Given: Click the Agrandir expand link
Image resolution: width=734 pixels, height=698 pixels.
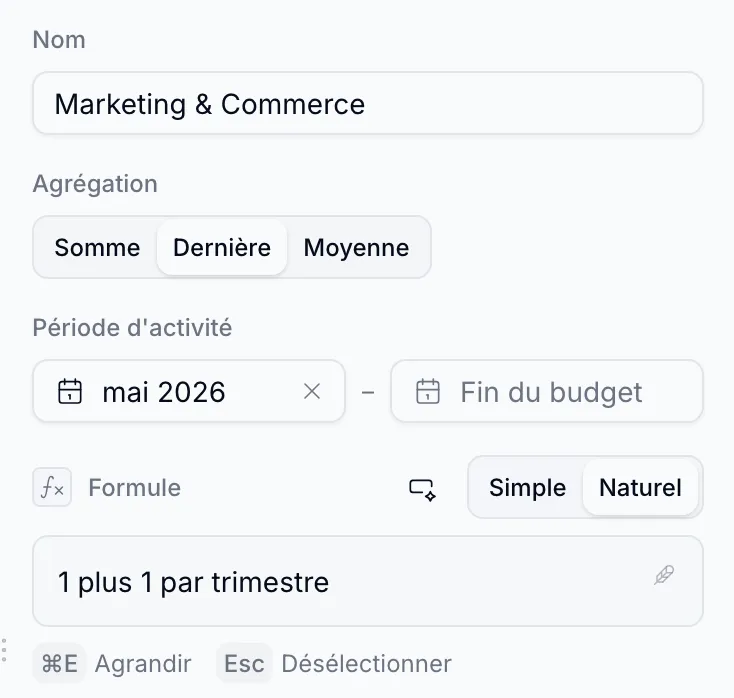Looking at the screenshot, I should click(143, 663).
